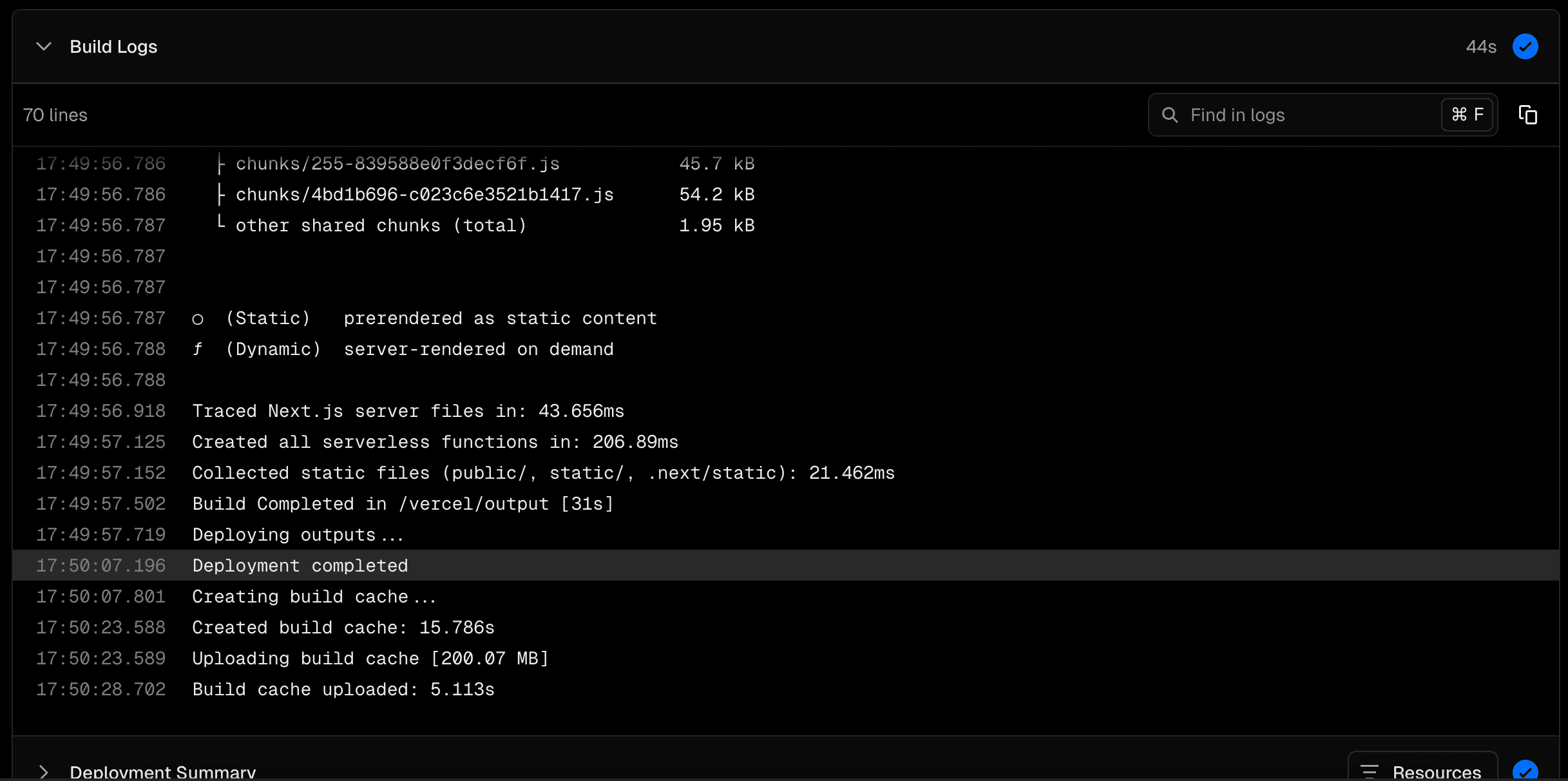Click the blue Build Logs success checkmark
1568x781 pixels.
(1525, 46)
